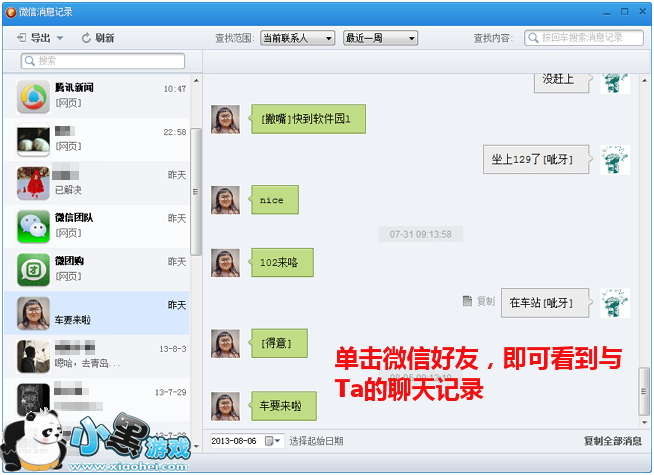
Task: Click the copy document icon beside 复制
Action: [468, 301]
